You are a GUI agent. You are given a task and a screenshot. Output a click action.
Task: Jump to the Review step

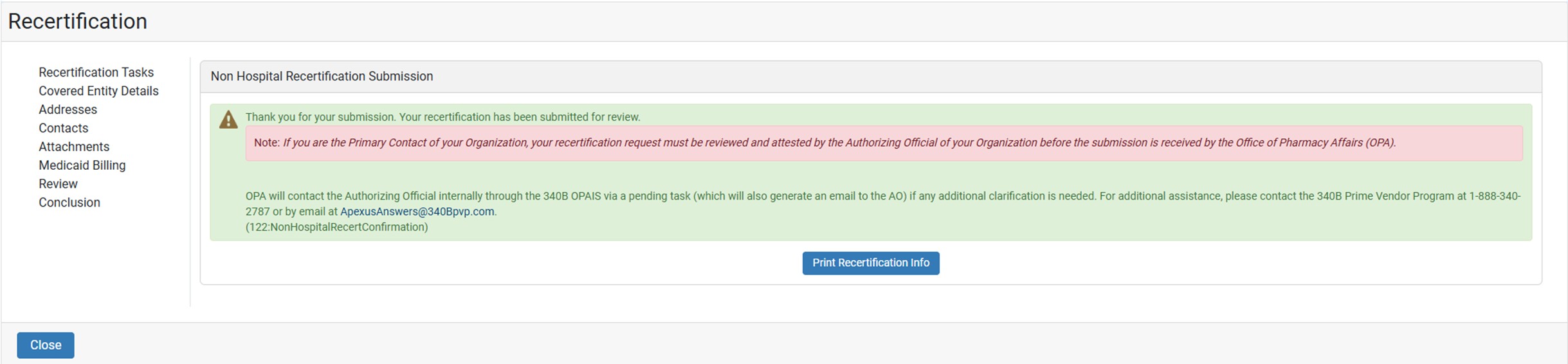(x=58, y=184)
